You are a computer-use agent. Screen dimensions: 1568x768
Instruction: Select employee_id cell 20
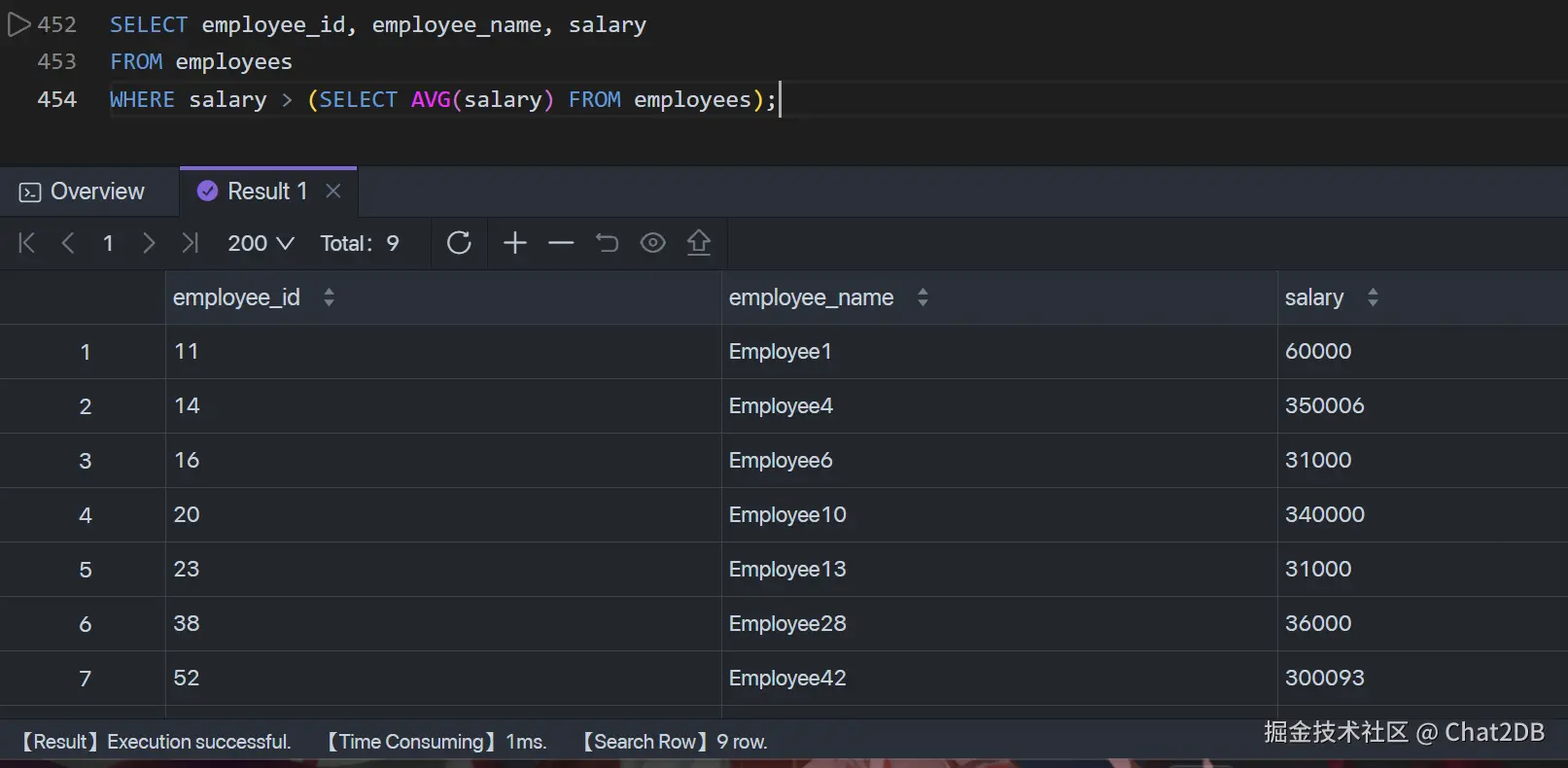443,514
